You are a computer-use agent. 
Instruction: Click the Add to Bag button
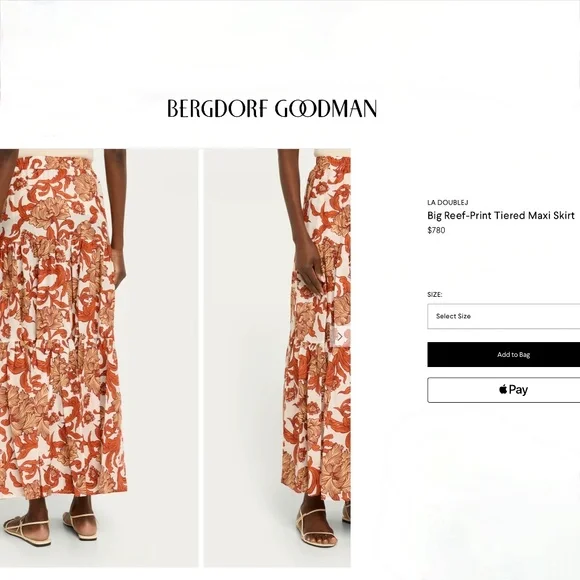503,354
